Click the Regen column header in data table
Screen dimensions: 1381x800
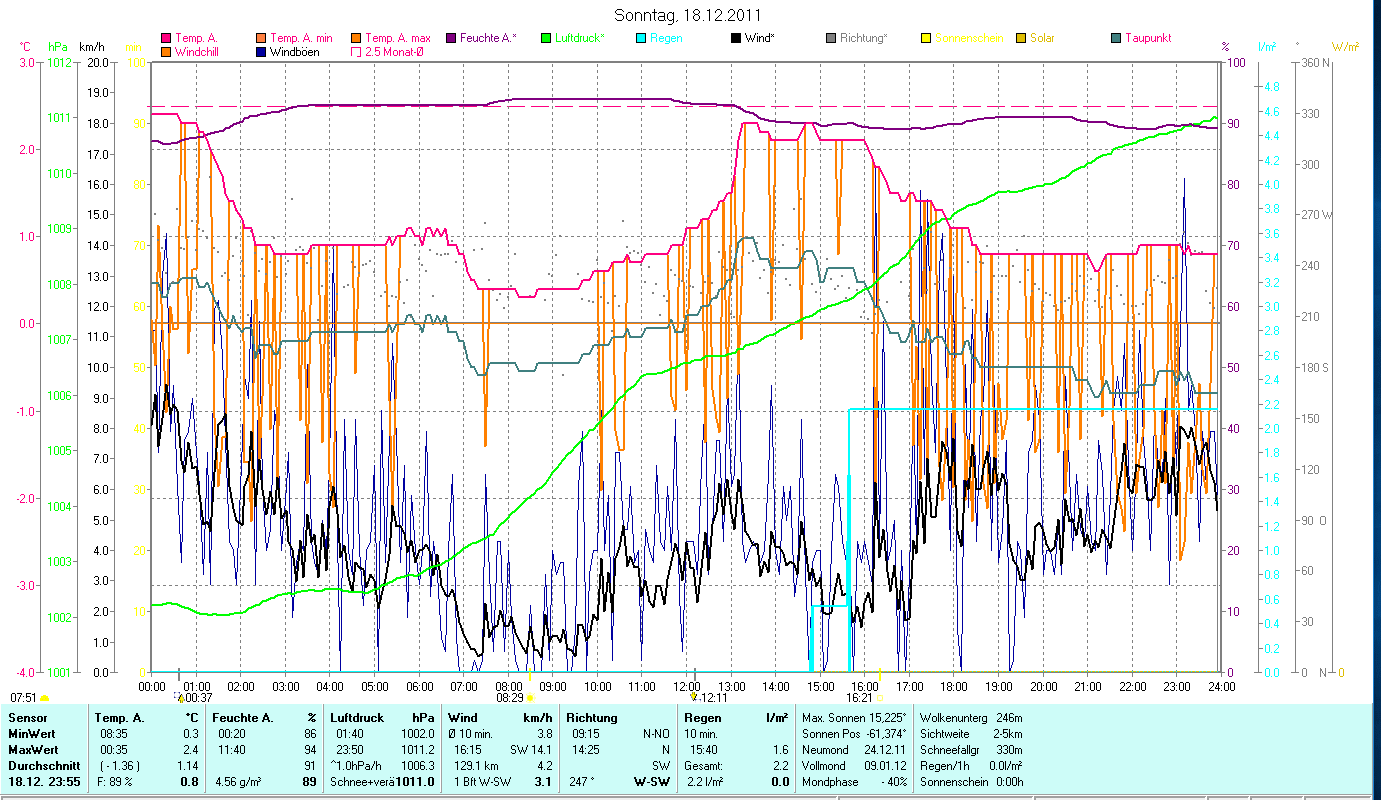(701, 717)
